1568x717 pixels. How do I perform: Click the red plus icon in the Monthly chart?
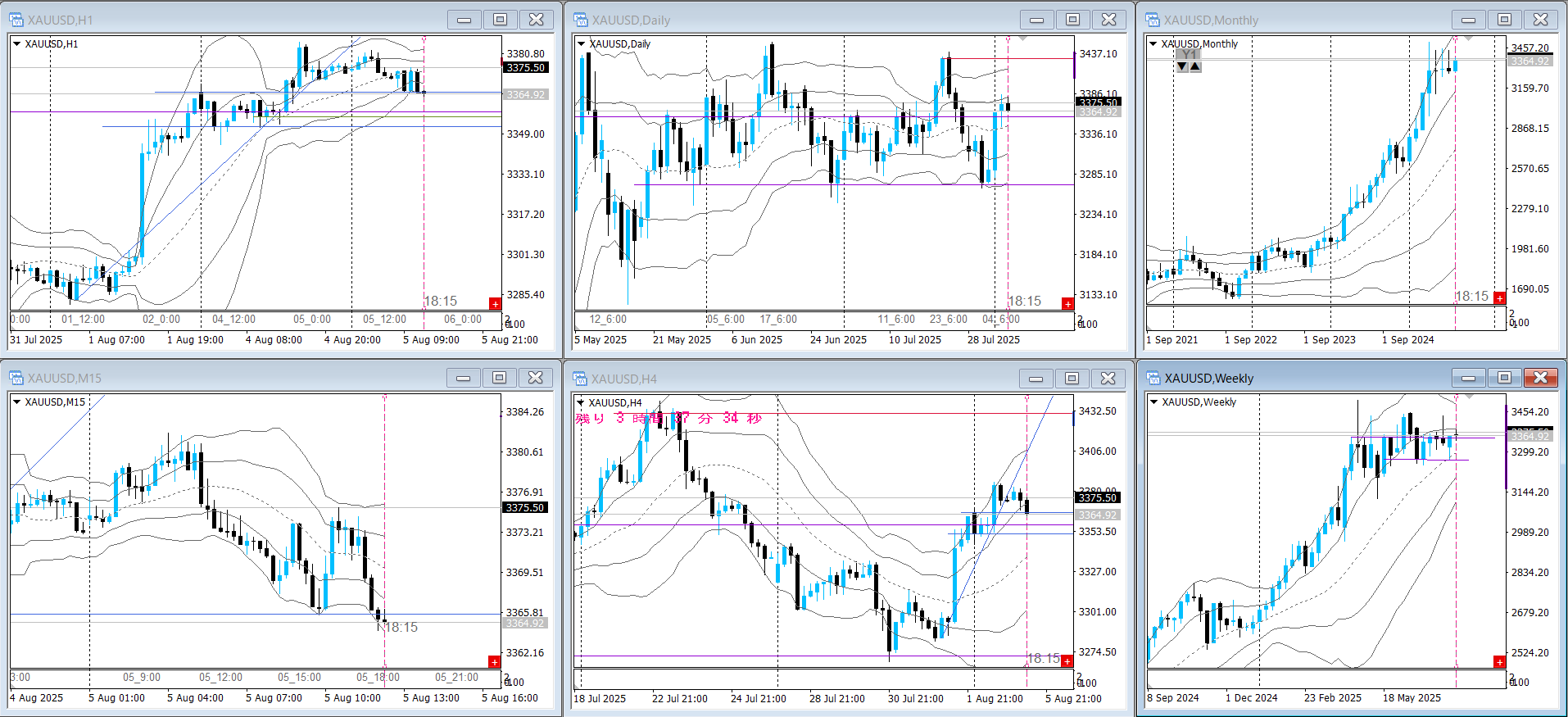[x=1499, y=298]
